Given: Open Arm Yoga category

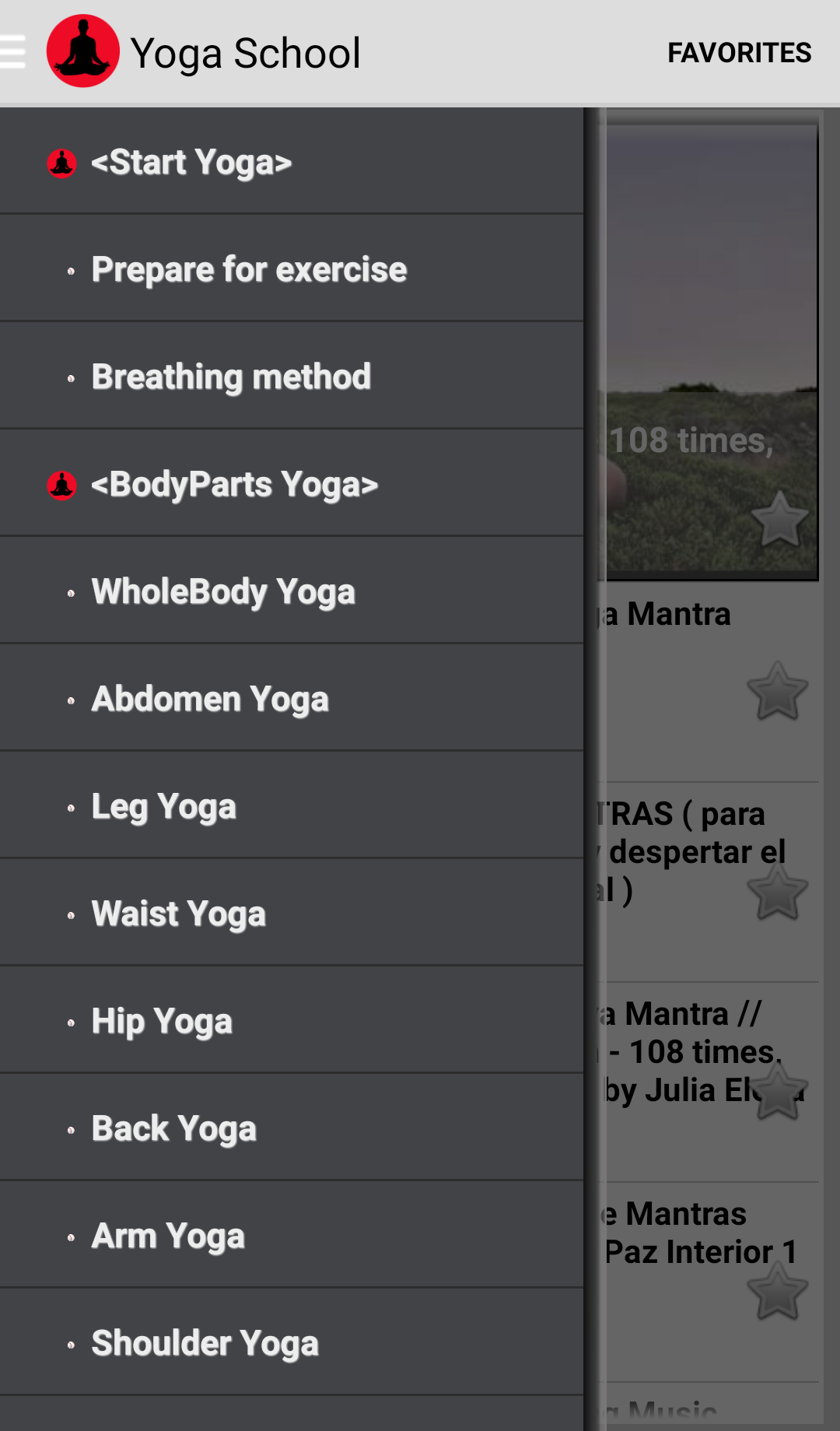Looking at the screenshot, I should click(168, 1236).
